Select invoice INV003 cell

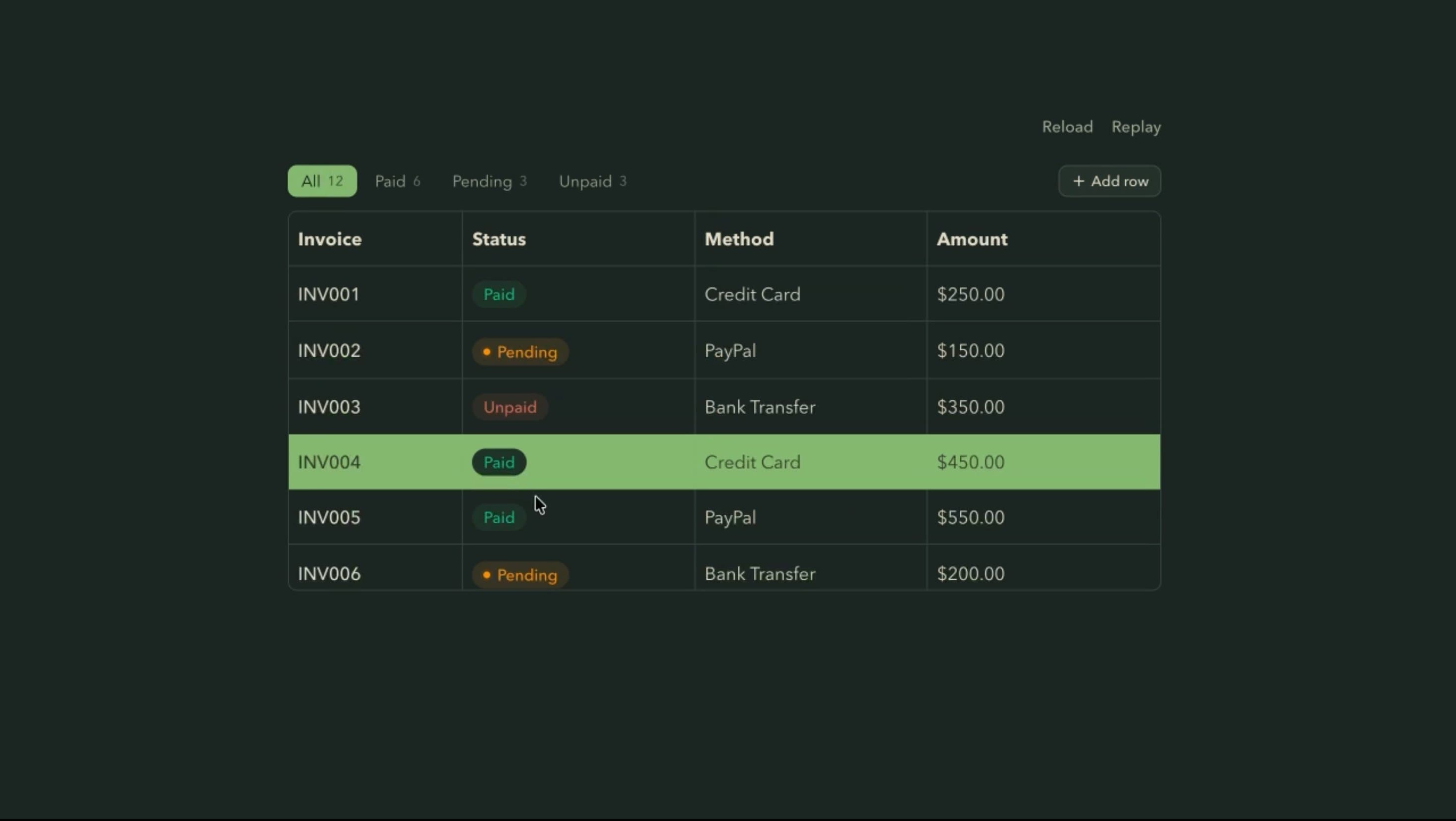click(375, 407)
